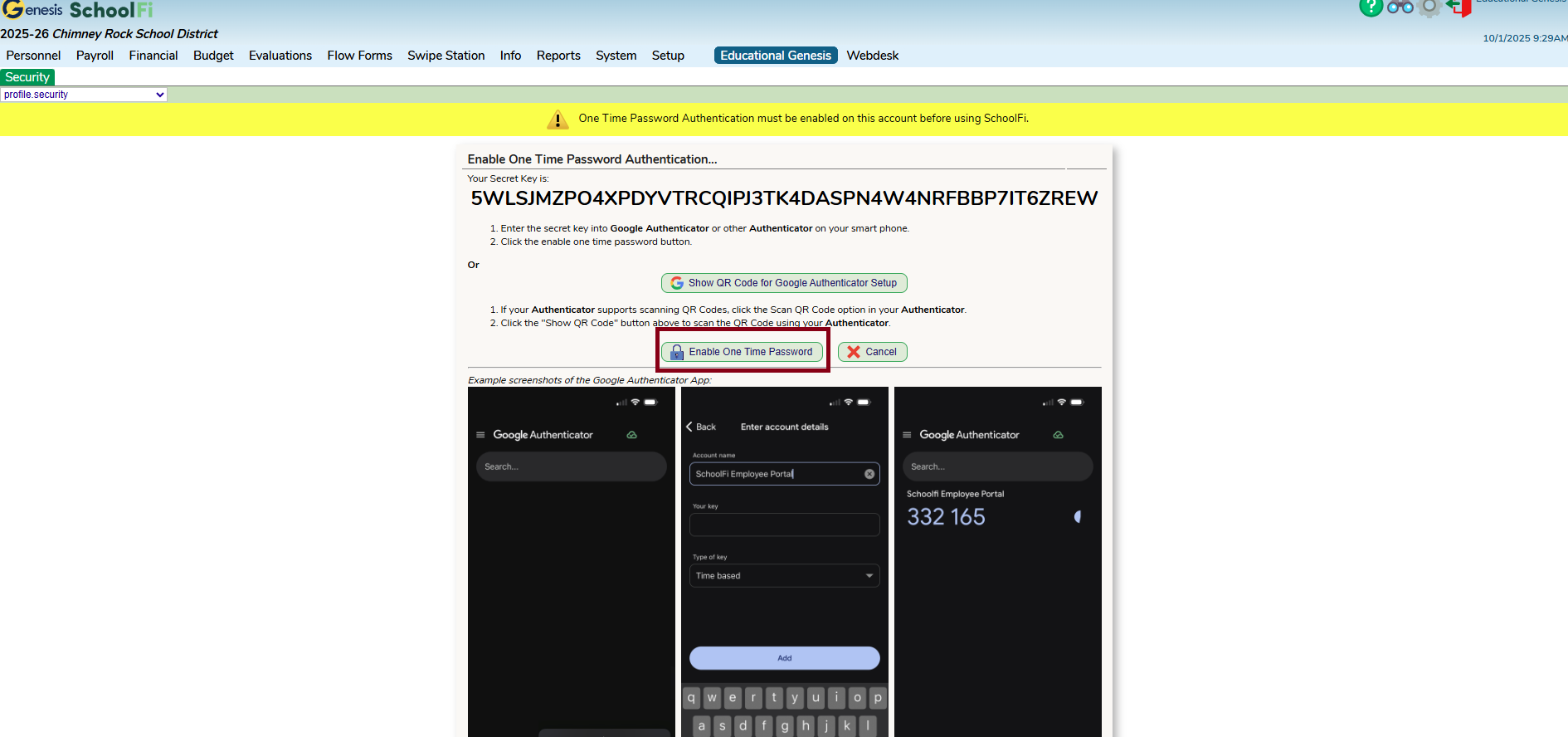Open the gear settings icon

pos(1429,7)
